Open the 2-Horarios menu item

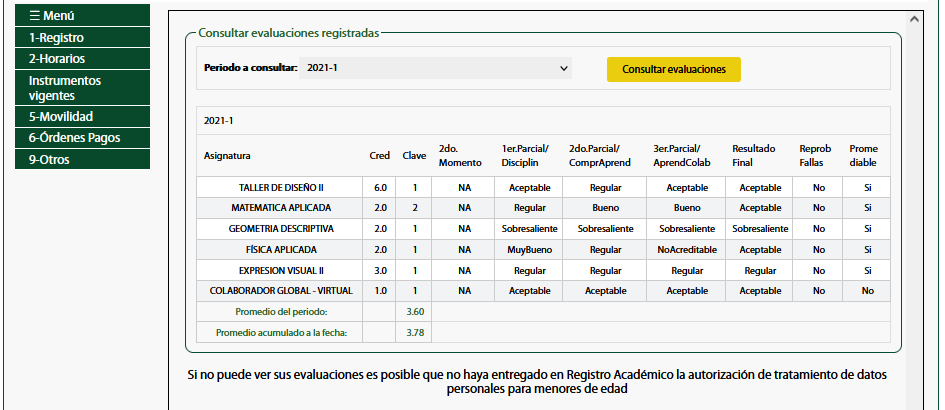pos(82,58)
